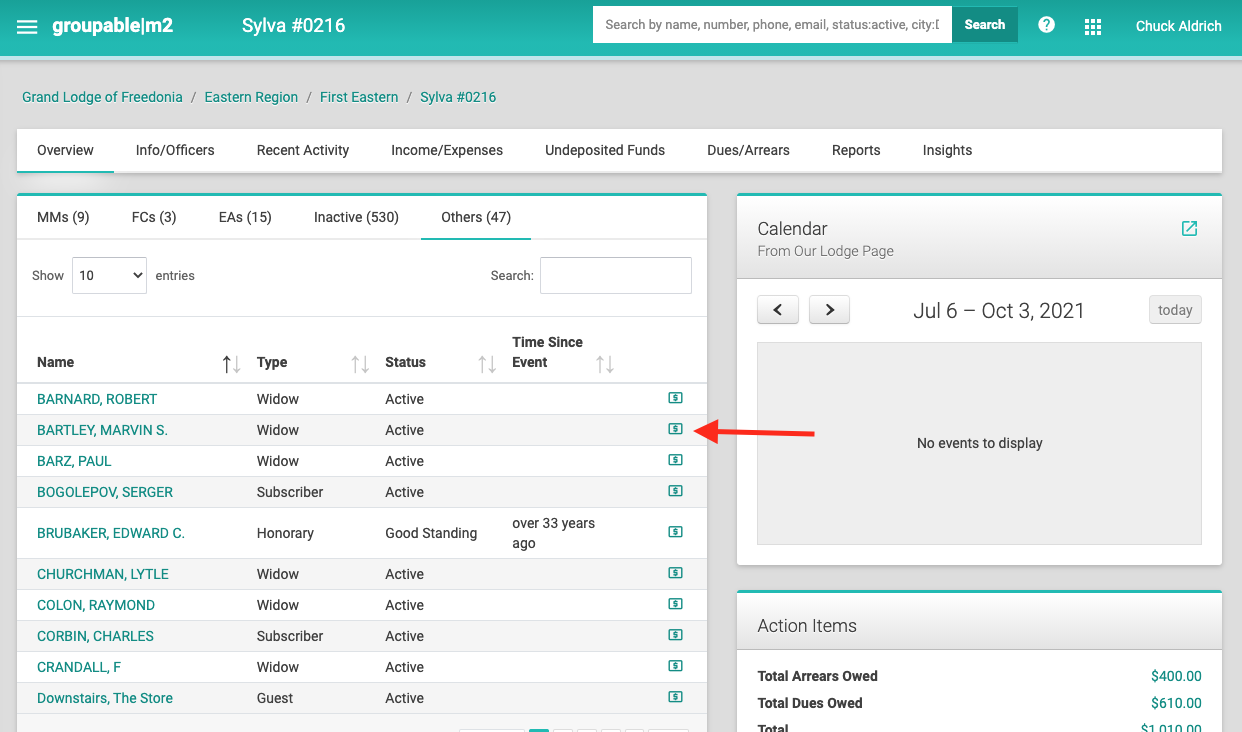
Task: Click dues icon for Brubaker, Edward C.
Action: click(675, 532)
